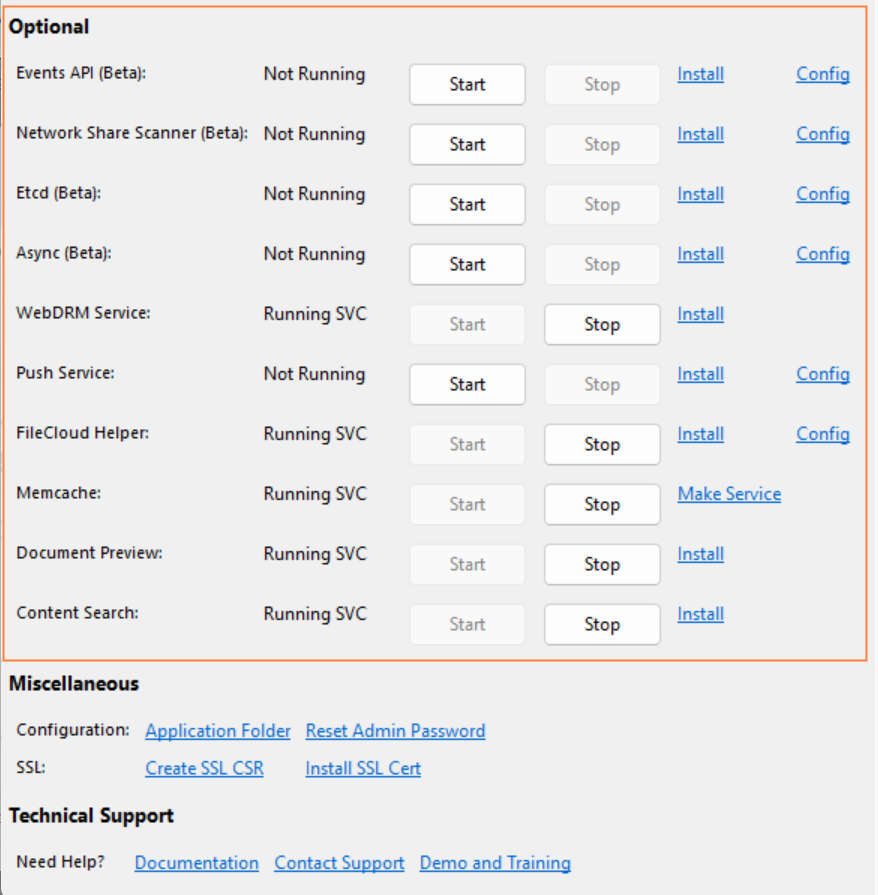The width and height of the screenshot is (878, 895).
Task: Start the Etcd (Beta) service
Action: point(467,204)
